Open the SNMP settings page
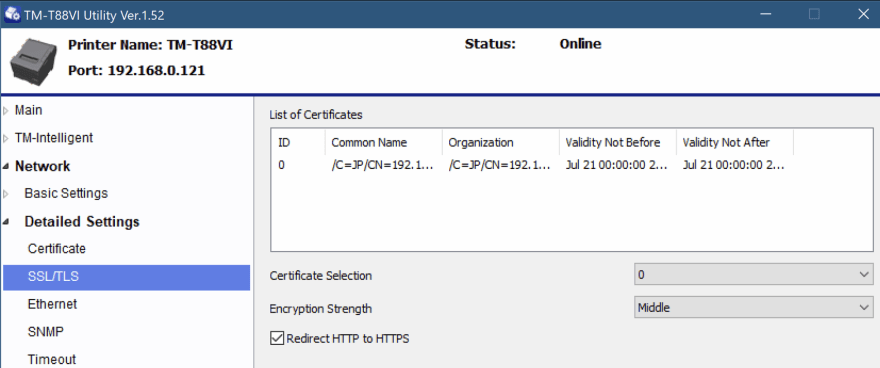 click(45, 332)
